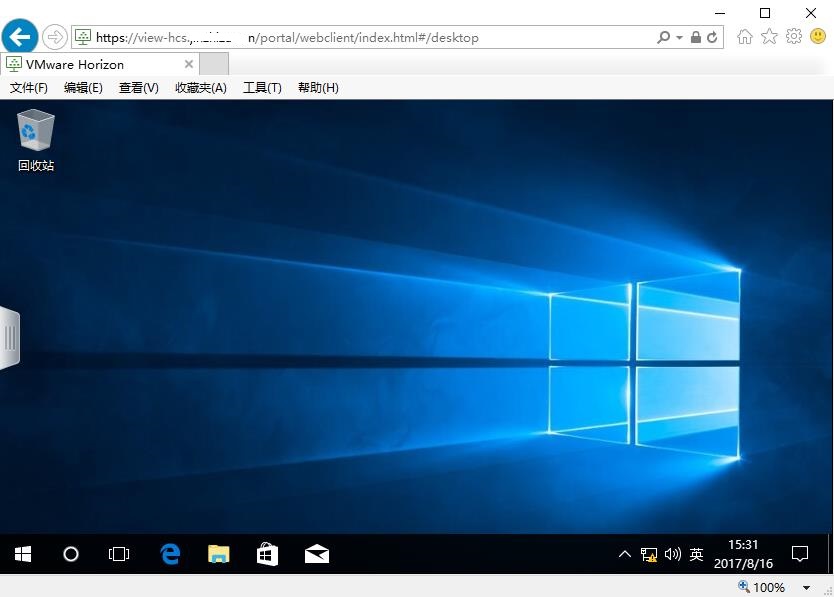Switch input language via the 英 indicator

coord(694,553)
